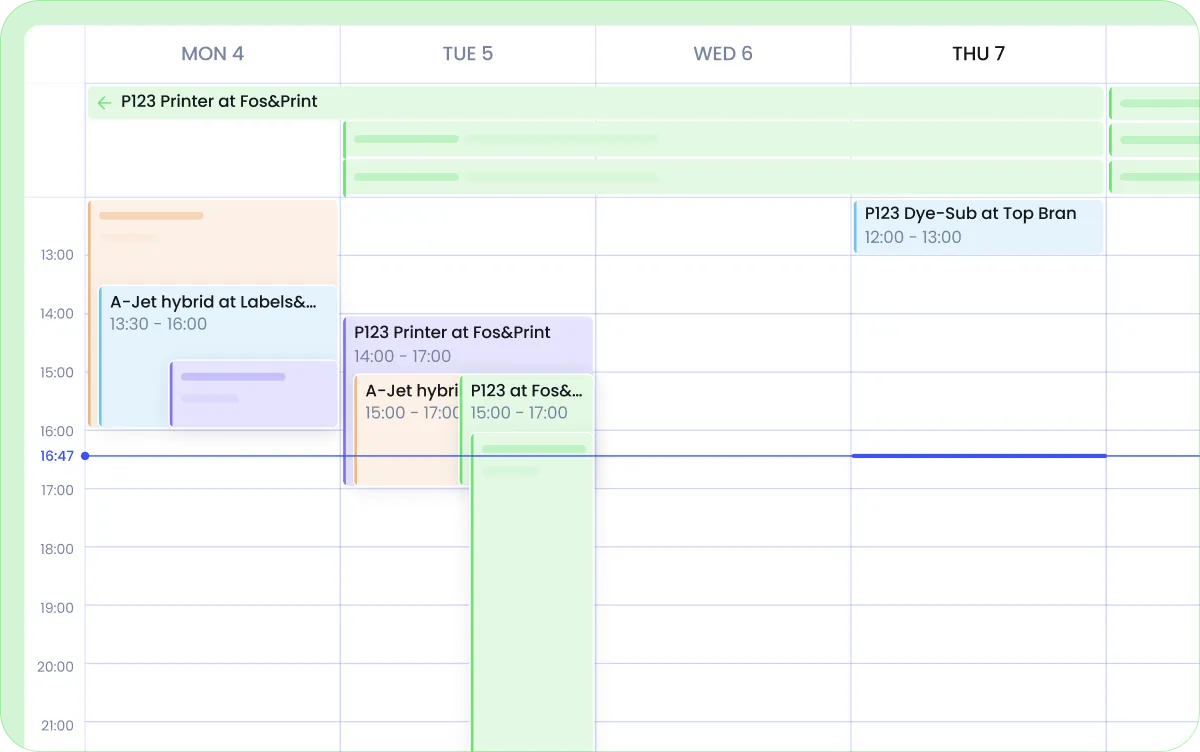1200x752 pixels.
Task: Open the WED 6 day header
Action: coord(723,54)
